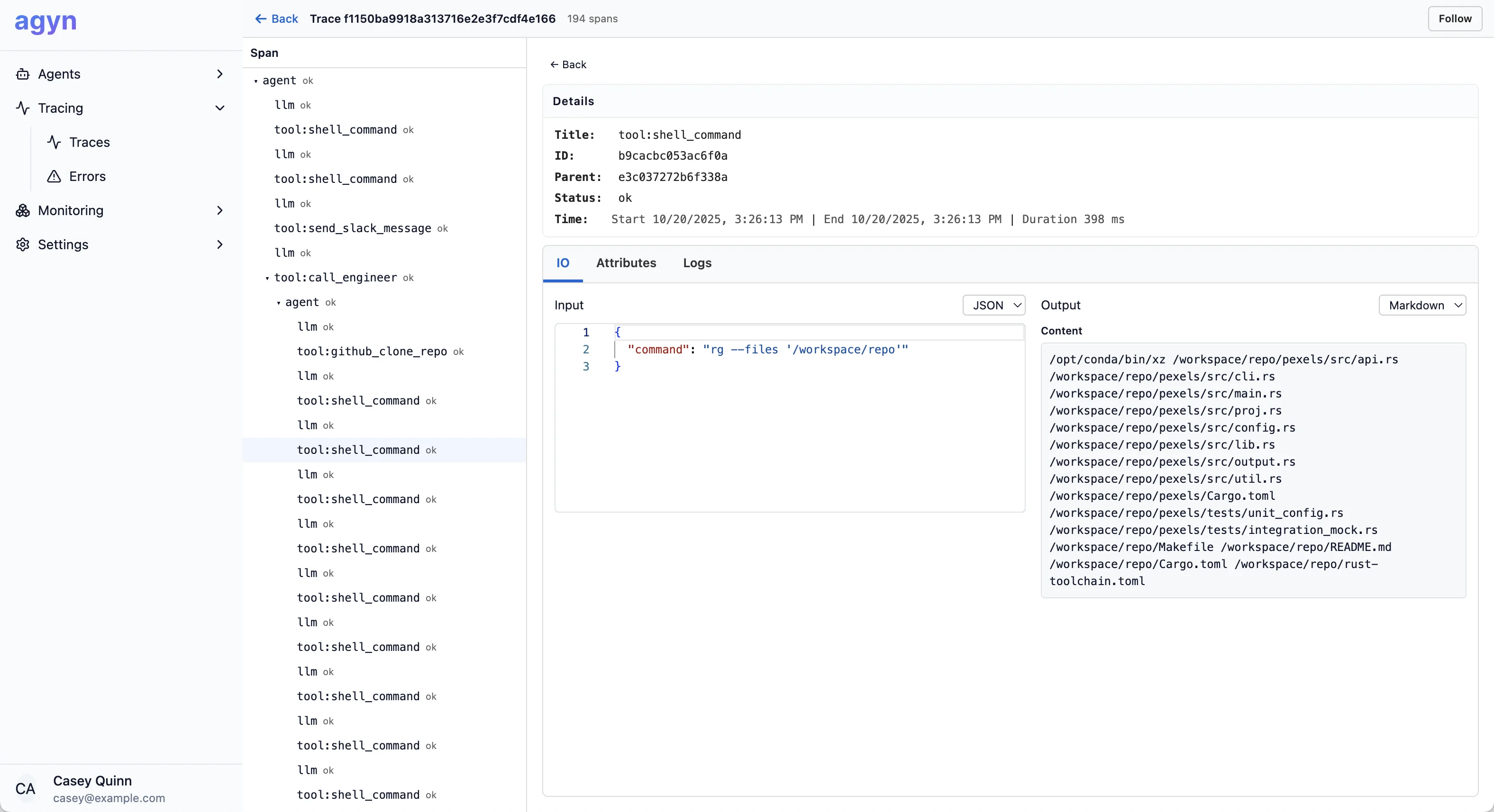Viewport: 1494px width, 812px height.
Task: Click the Agents robot icon in the sidebar
Action: pos(23,74)
